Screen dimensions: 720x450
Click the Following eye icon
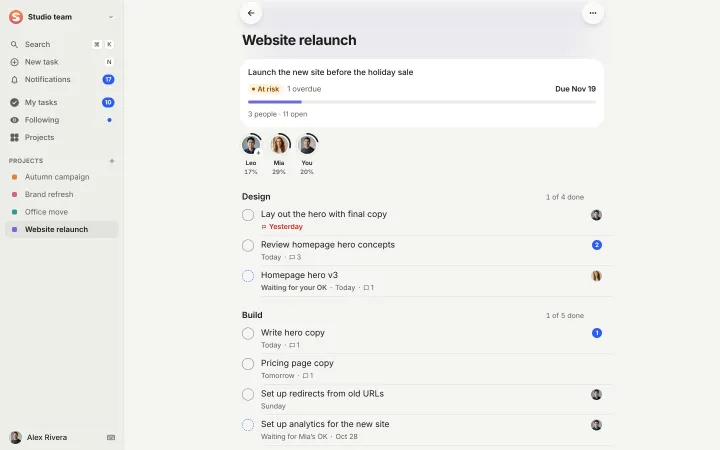coord(14,120)
